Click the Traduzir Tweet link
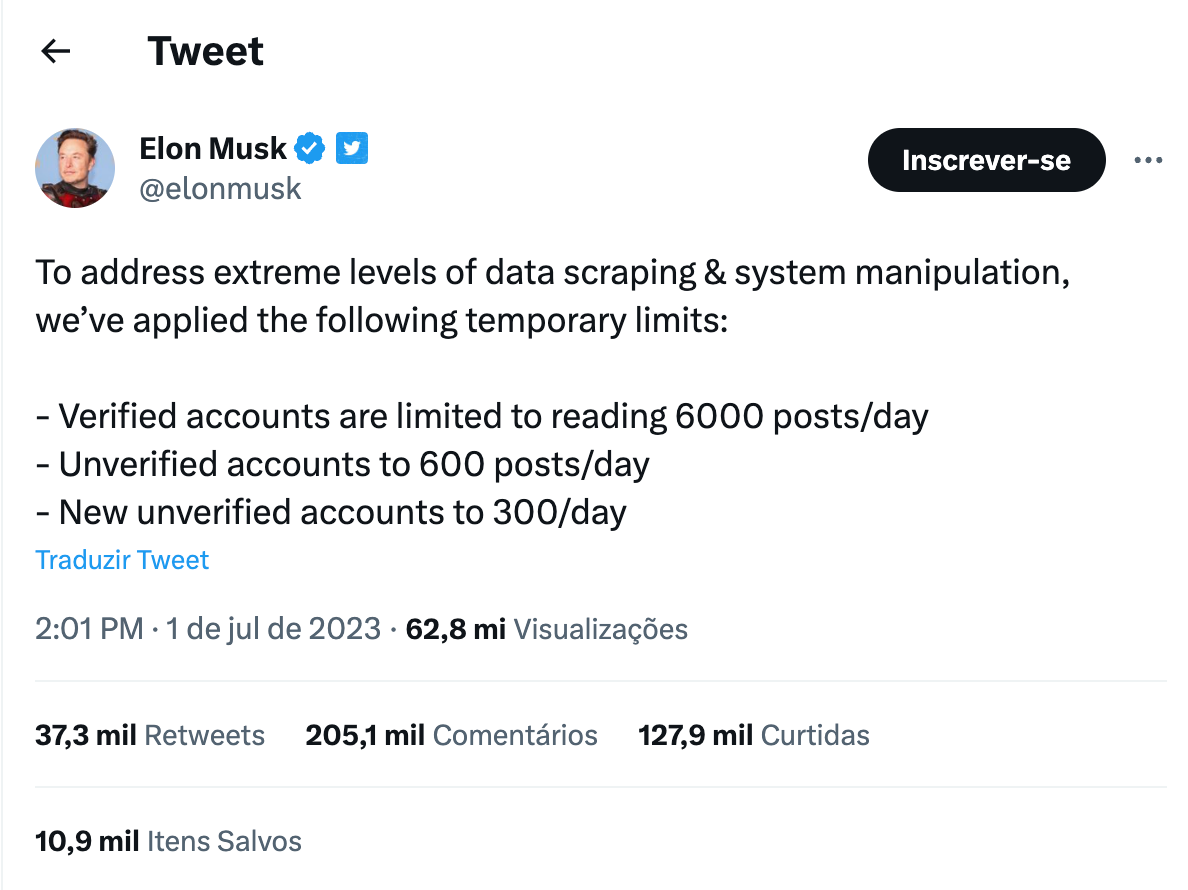 click(x=122, y=560)
